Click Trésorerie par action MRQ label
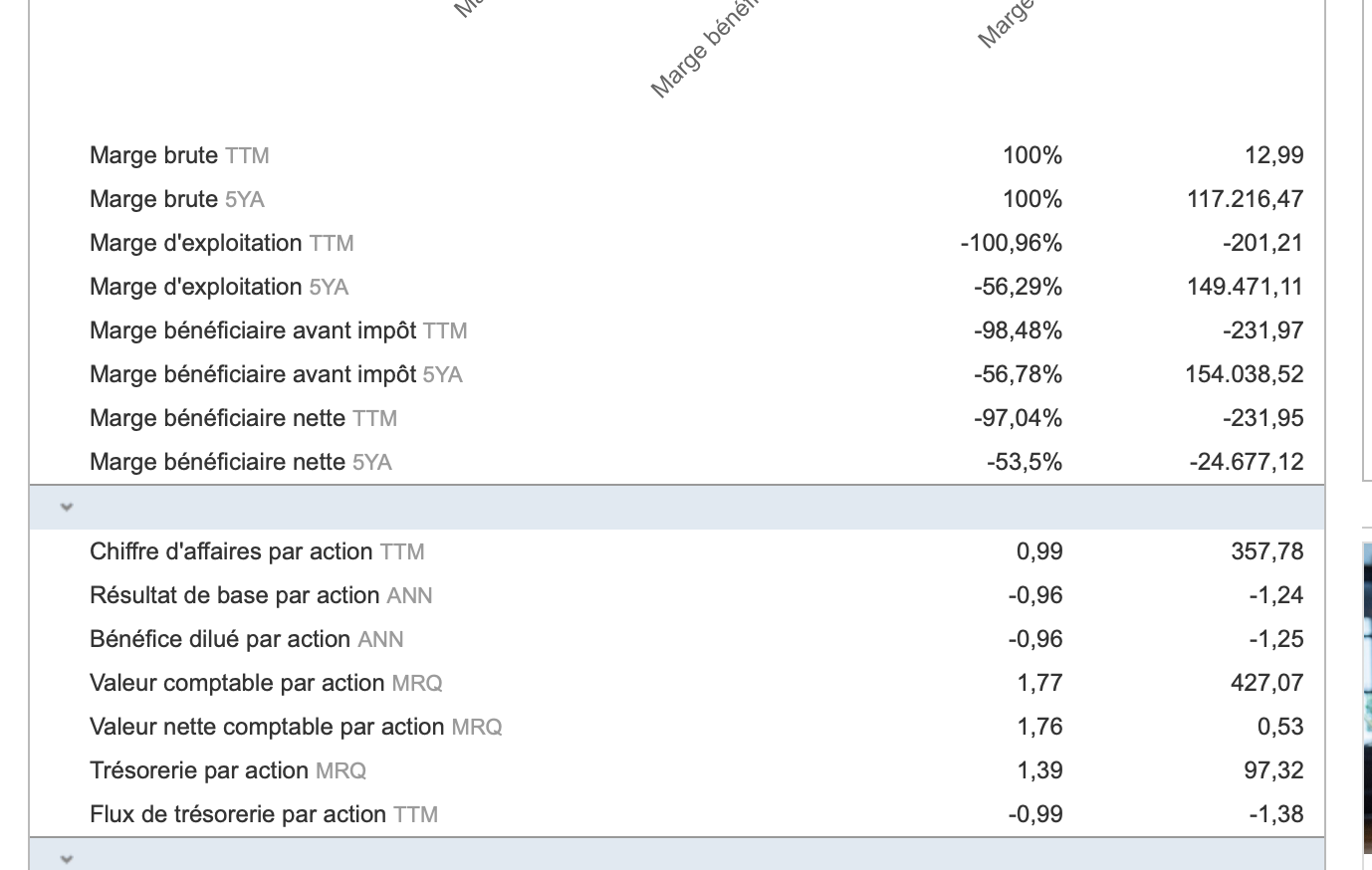Screen dimensions: 1372x870 click(x=228, y=770)
